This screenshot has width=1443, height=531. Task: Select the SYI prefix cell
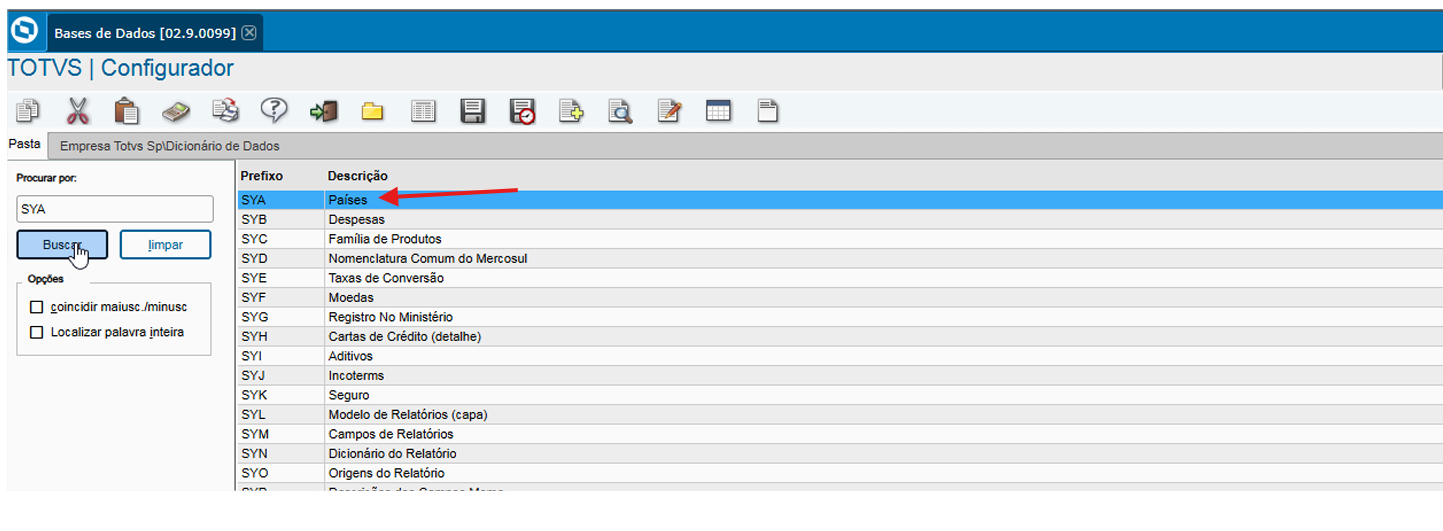[281, 356]
